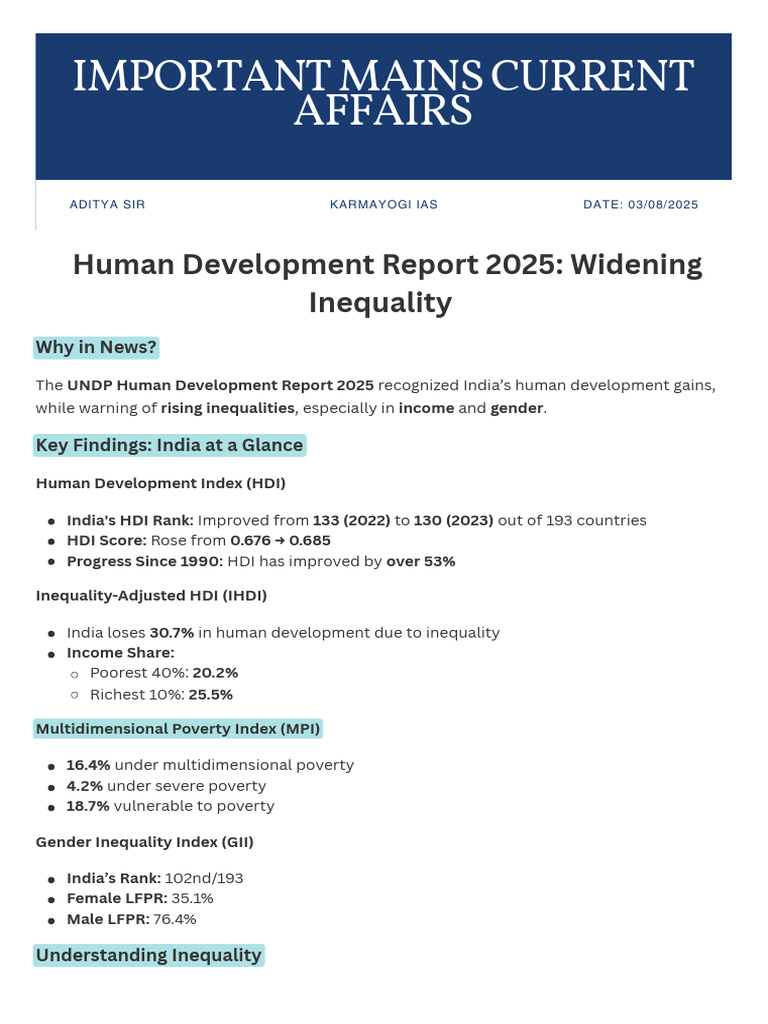Click the '4.2% under severe poverty' line

click(166, 786)
